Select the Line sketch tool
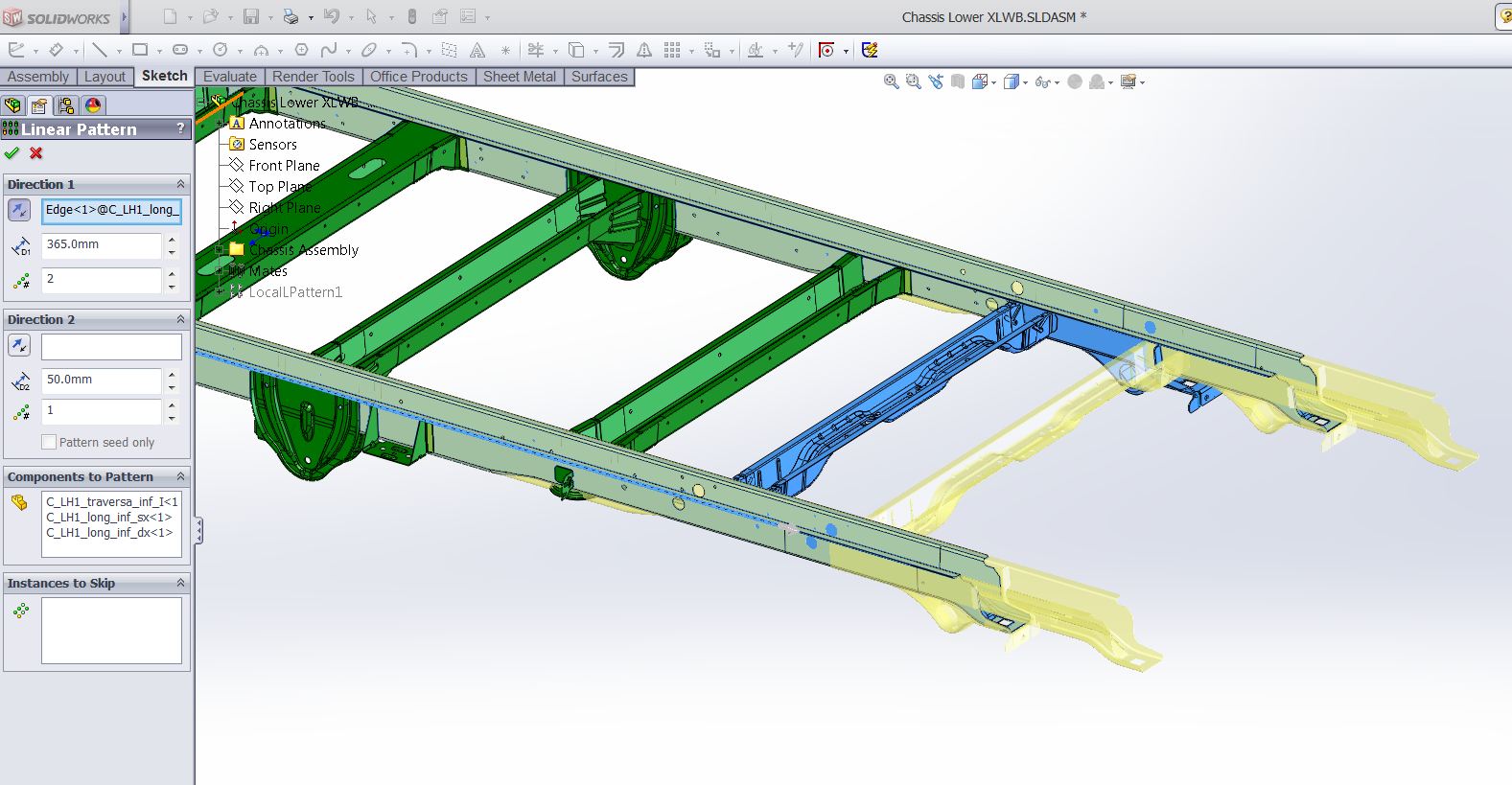The height and width of the screenshot is (785, 1512). click(x=99, y=50)
